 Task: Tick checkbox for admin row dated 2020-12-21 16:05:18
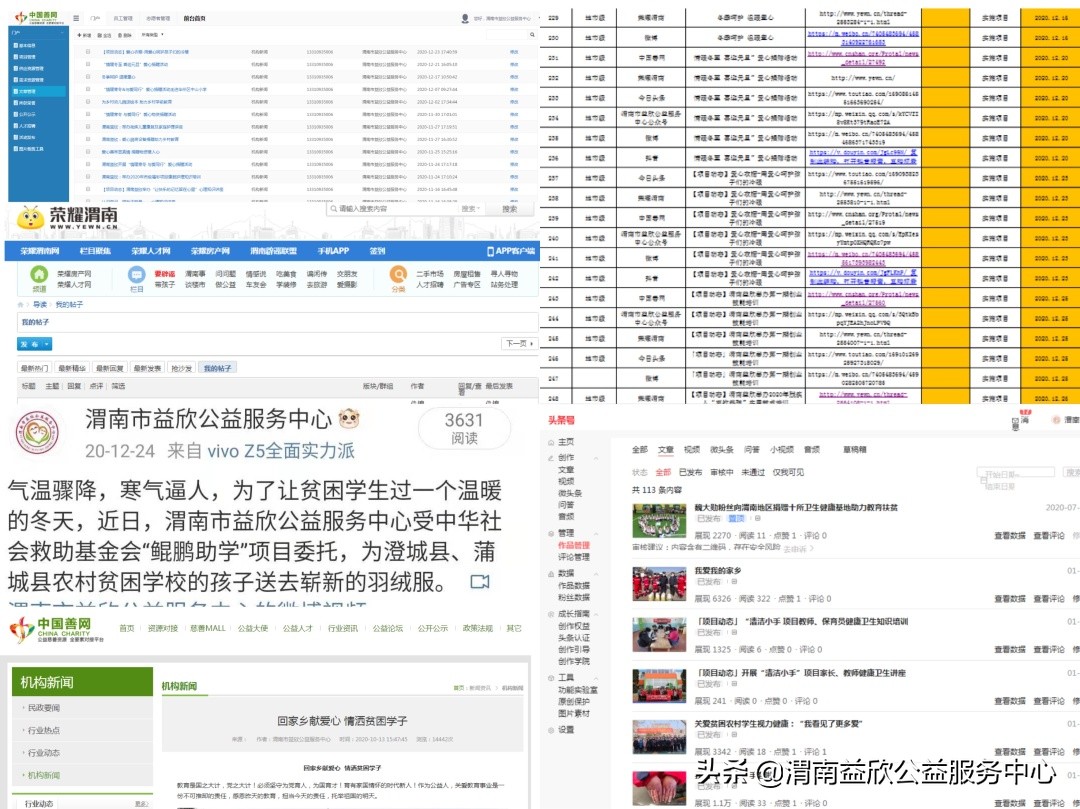[87, 64]
